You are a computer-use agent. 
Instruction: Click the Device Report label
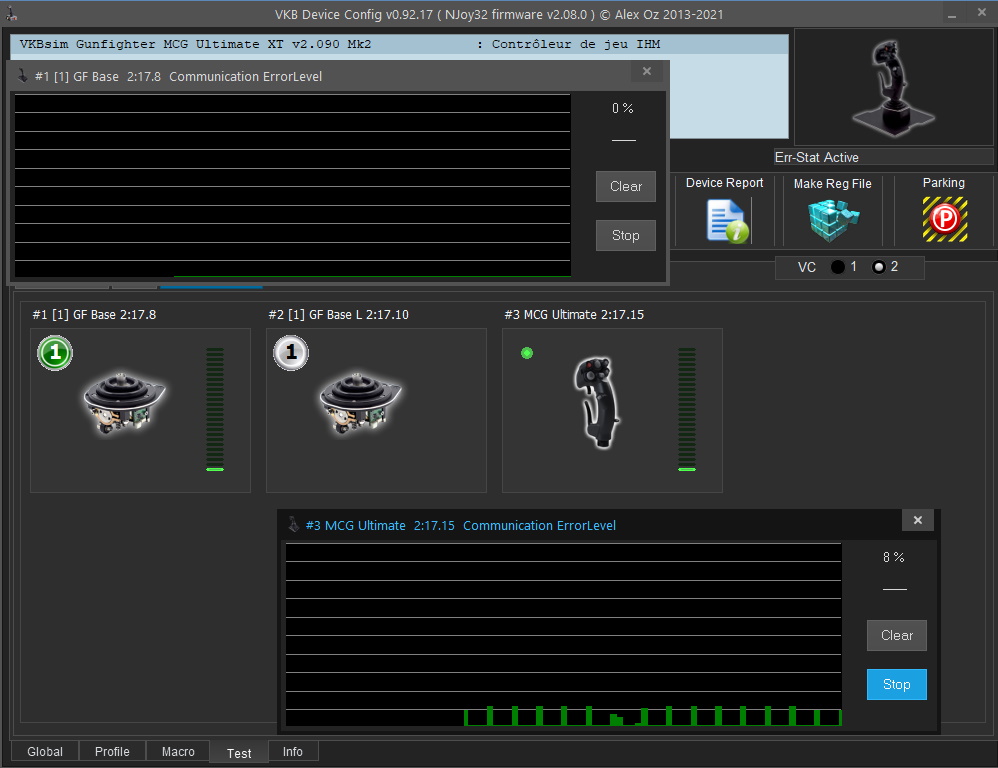(724, 183)
